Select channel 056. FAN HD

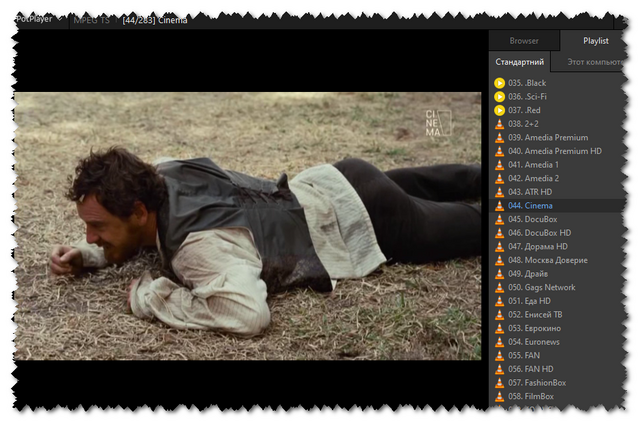tap(531, 369)
